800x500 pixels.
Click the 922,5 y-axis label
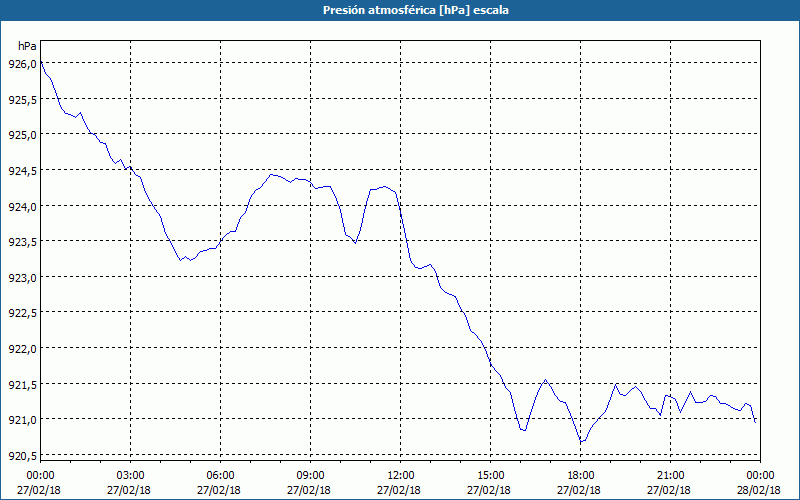[x=22, y=313]
